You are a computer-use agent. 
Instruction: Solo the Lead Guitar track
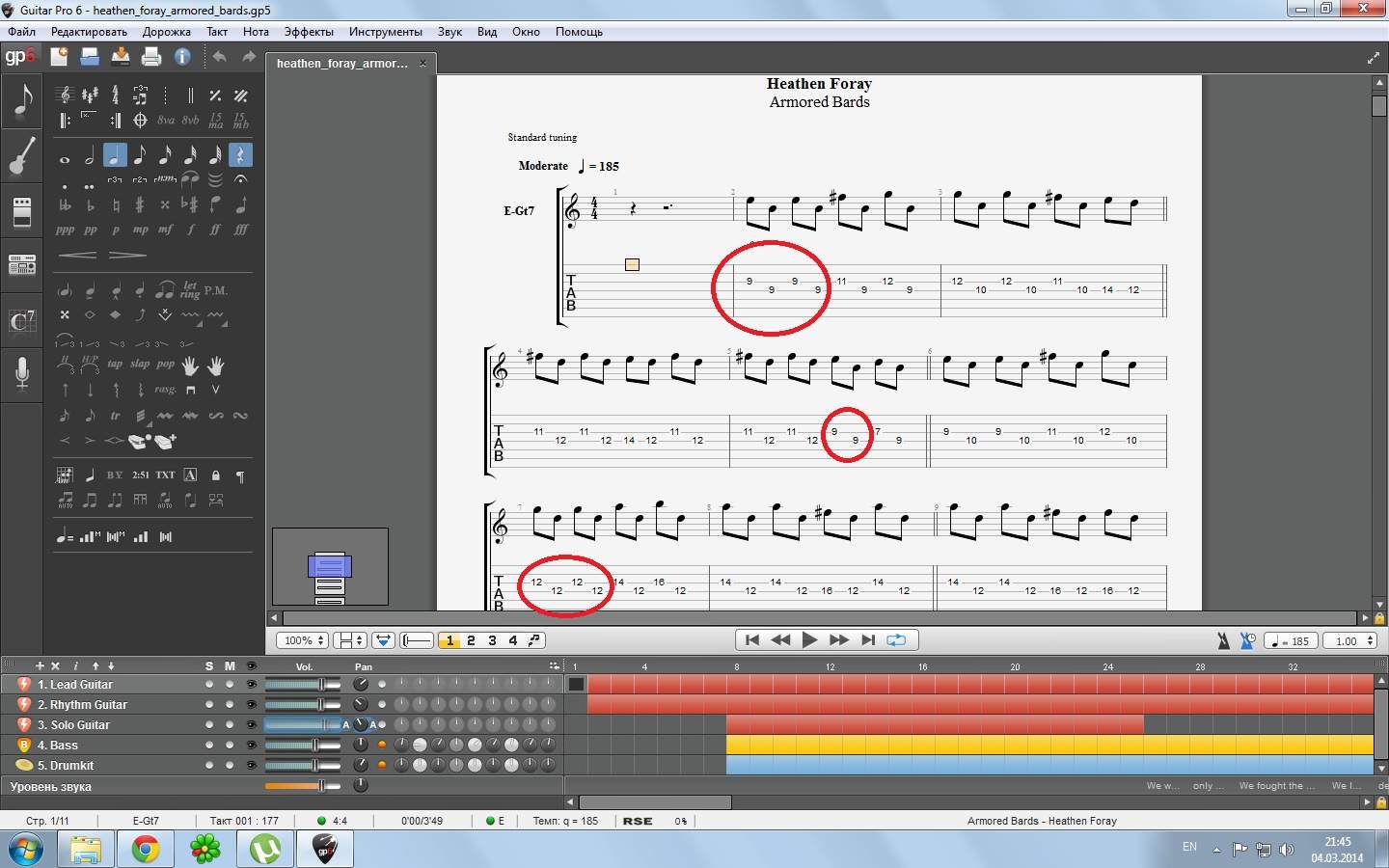pyautogui.click(x=209, y=685)
